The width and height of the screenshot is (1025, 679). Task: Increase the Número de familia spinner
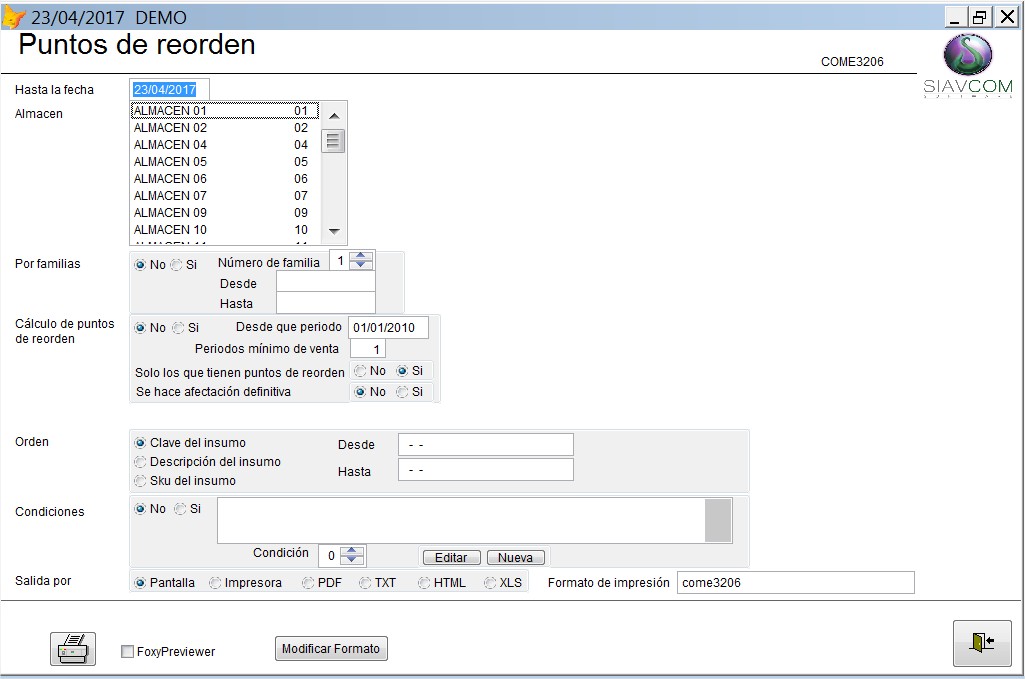[361, 256]
